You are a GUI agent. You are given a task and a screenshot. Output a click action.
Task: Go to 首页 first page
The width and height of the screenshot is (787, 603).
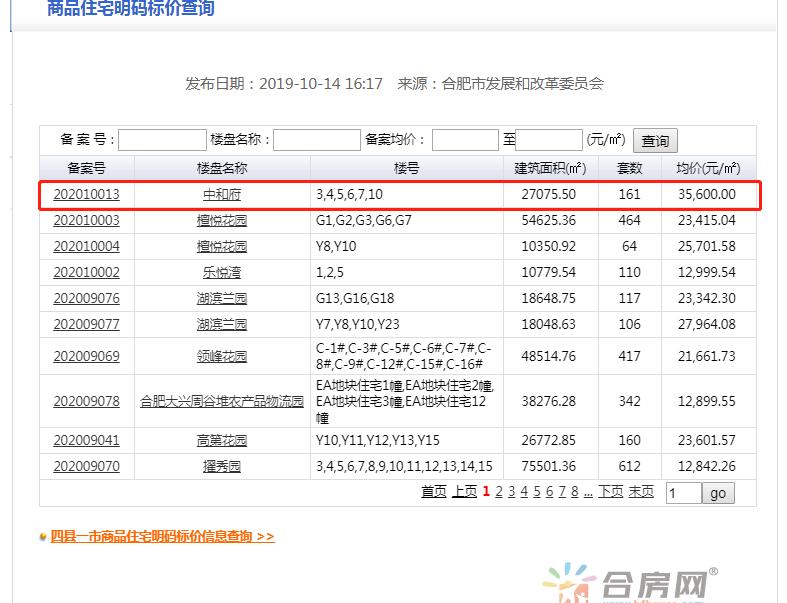pos(433,491)
